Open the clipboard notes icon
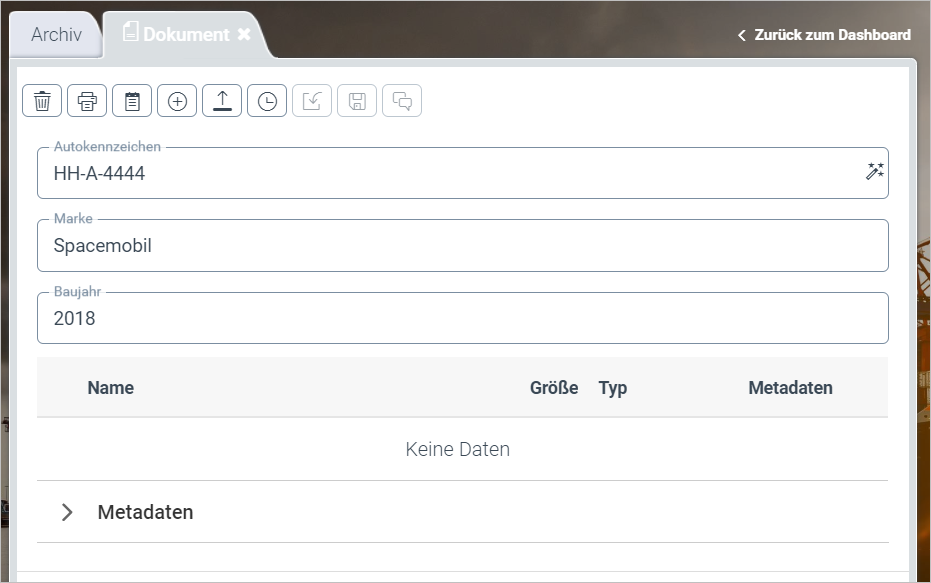Image resolution: width=931 pixels, height=583 pixels. (132, 101)
